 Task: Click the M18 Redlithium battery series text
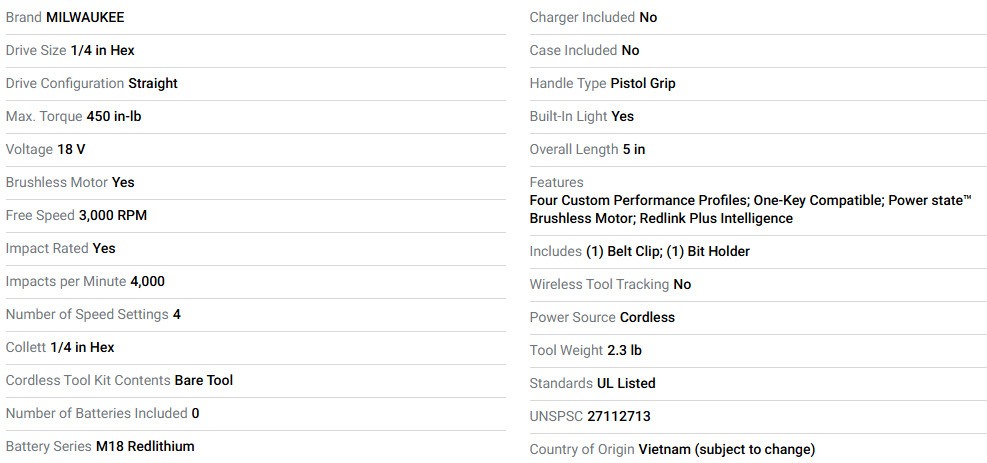click(145, 447)
